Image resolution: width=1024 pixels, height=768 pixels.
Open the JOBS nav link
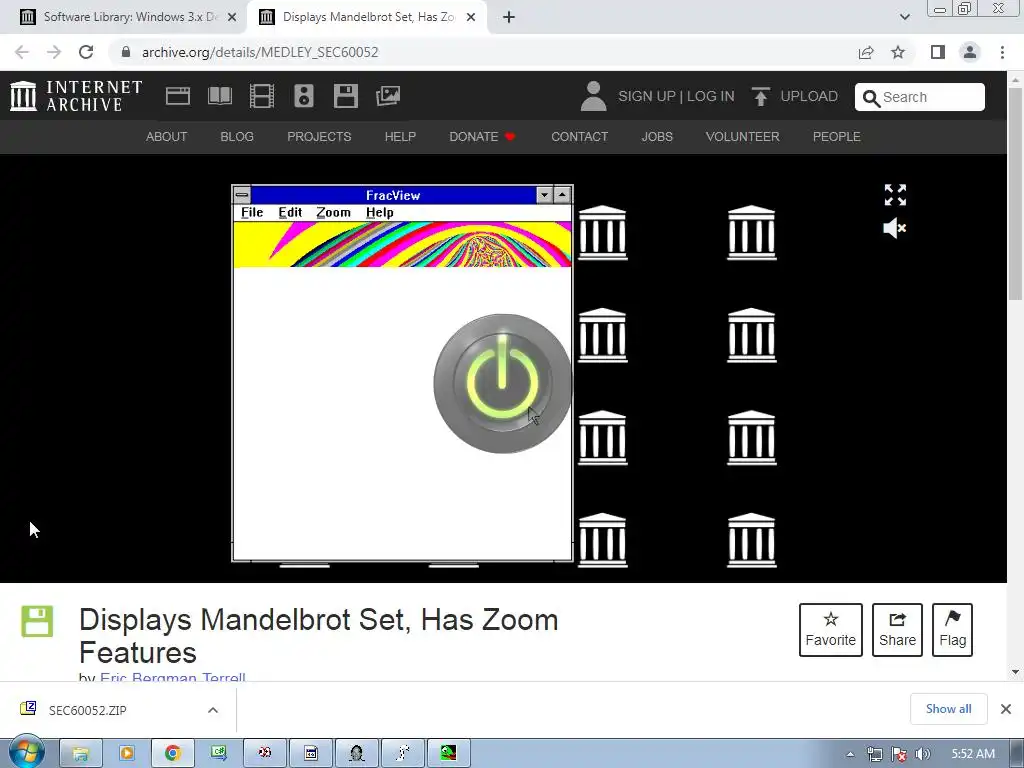point(657,136)
